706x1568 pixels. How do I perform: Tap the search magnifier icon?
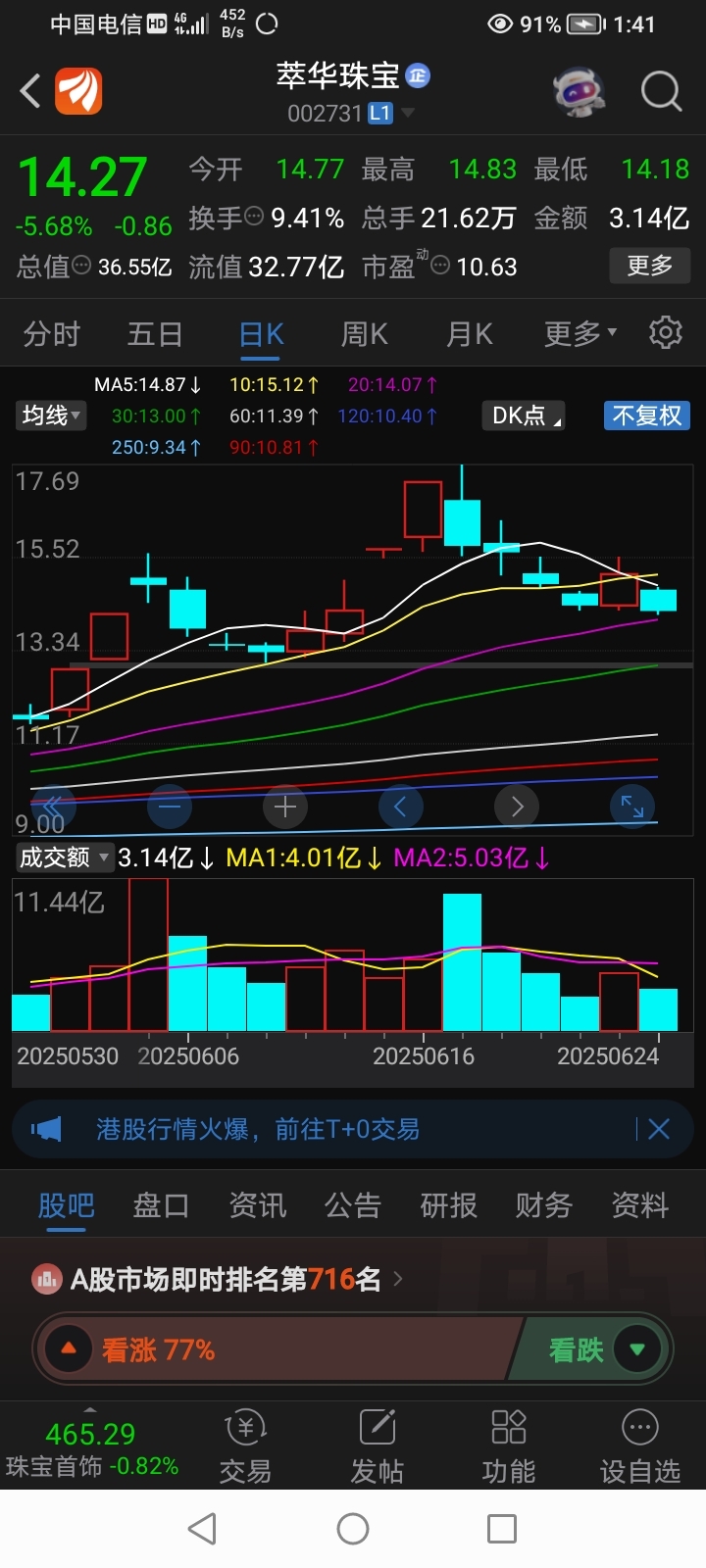pos(661,91)
